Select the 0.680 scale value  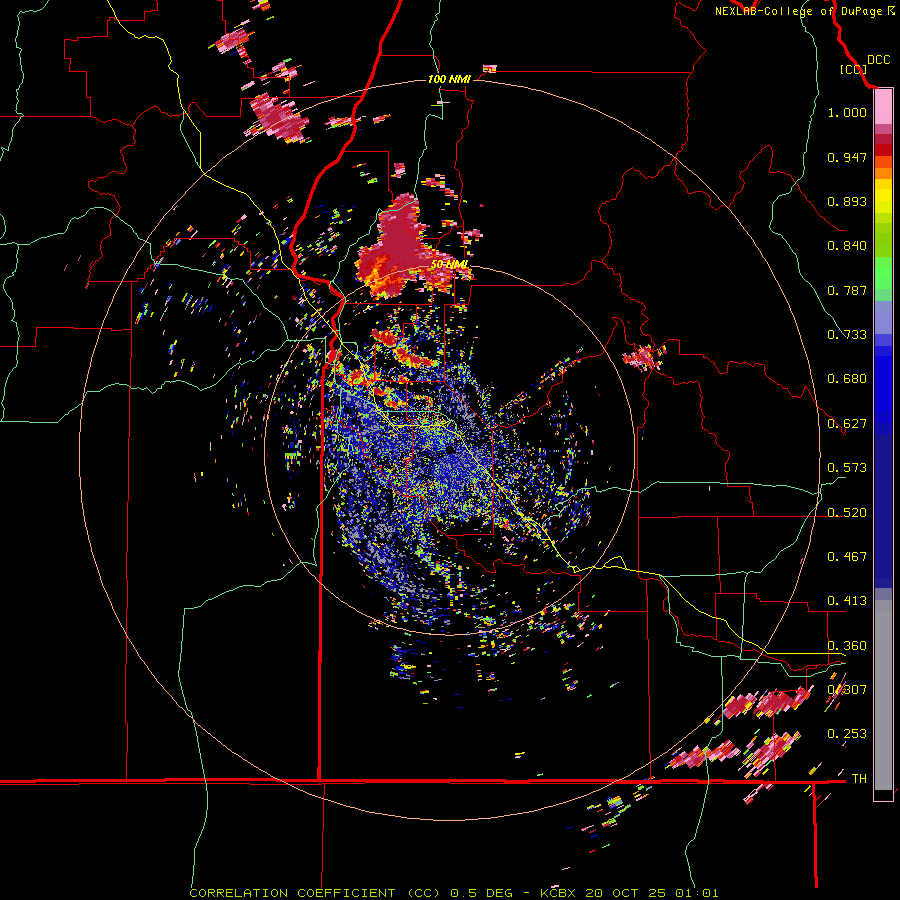(x=847, y=379)
